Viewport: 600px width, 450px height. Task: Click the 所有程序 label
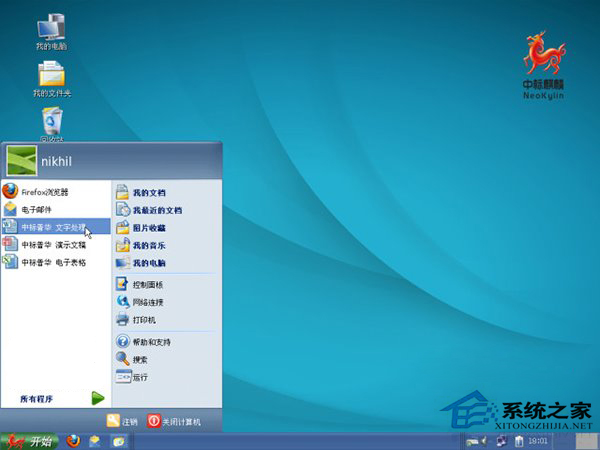[x=36, y=399]
